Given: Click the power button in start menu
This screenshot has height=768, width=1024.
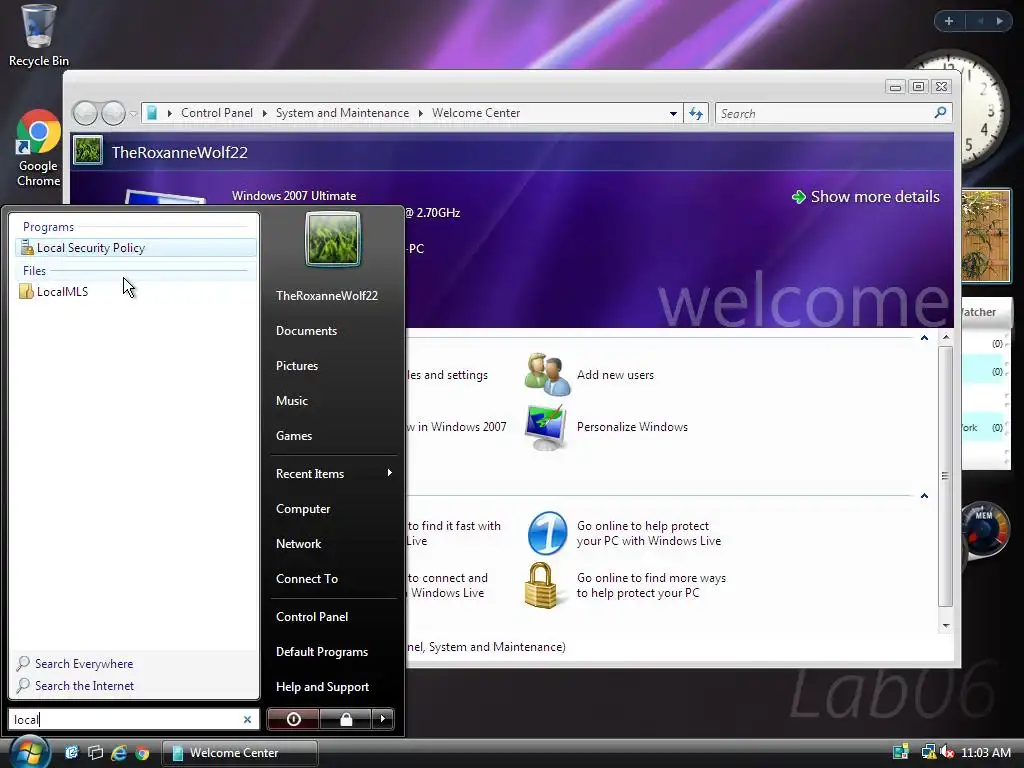Looking at the screenshot, I should [294, 719].
